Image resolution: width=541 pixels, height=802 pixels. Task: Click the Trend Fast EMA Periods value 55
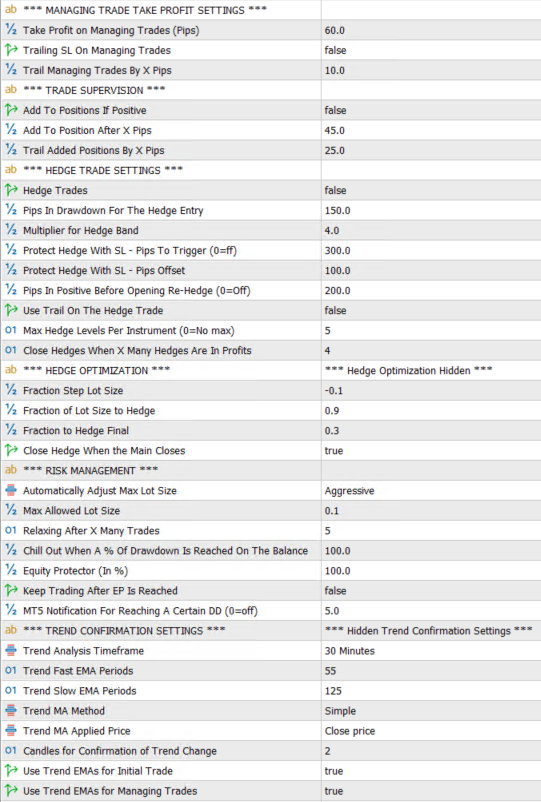pyautogui.click(x=330, y=671)
